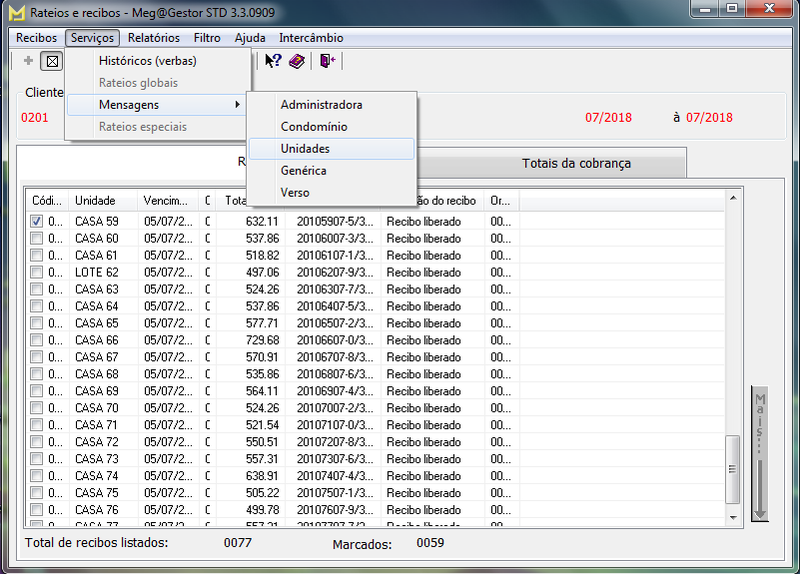Viewport: 800px width, 574px height.
Task: Open the help book icon
Action: (297, 61)
